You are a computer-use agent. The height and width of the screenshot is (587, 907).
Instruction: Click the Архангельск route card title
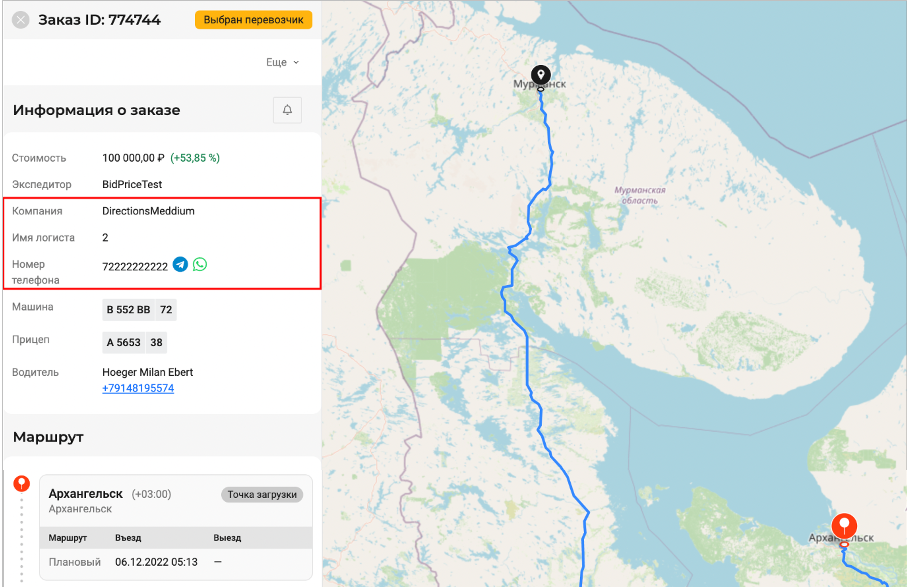pos(85,494)
